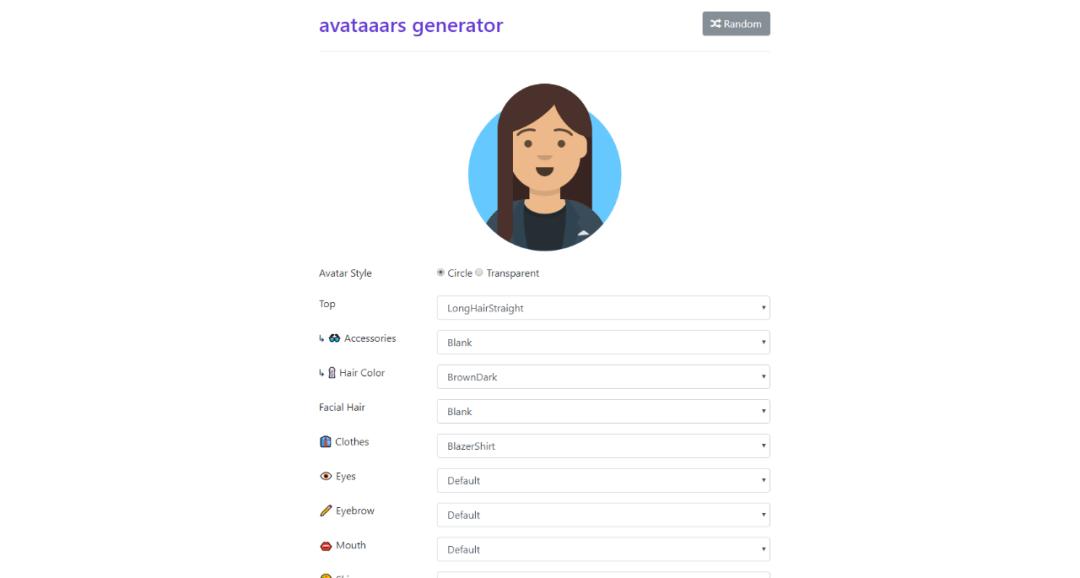This screenshot has height=578, width=1080.
Task: Click the Avatar Style label
Action: coord(345,273)
